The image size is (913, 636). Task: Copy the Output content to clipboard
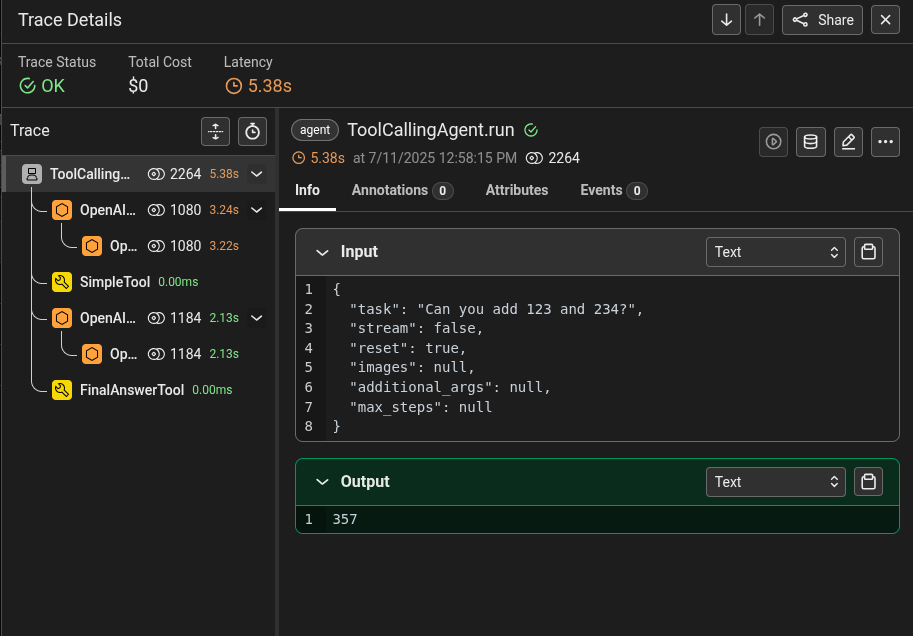click(x=868, y=482)
